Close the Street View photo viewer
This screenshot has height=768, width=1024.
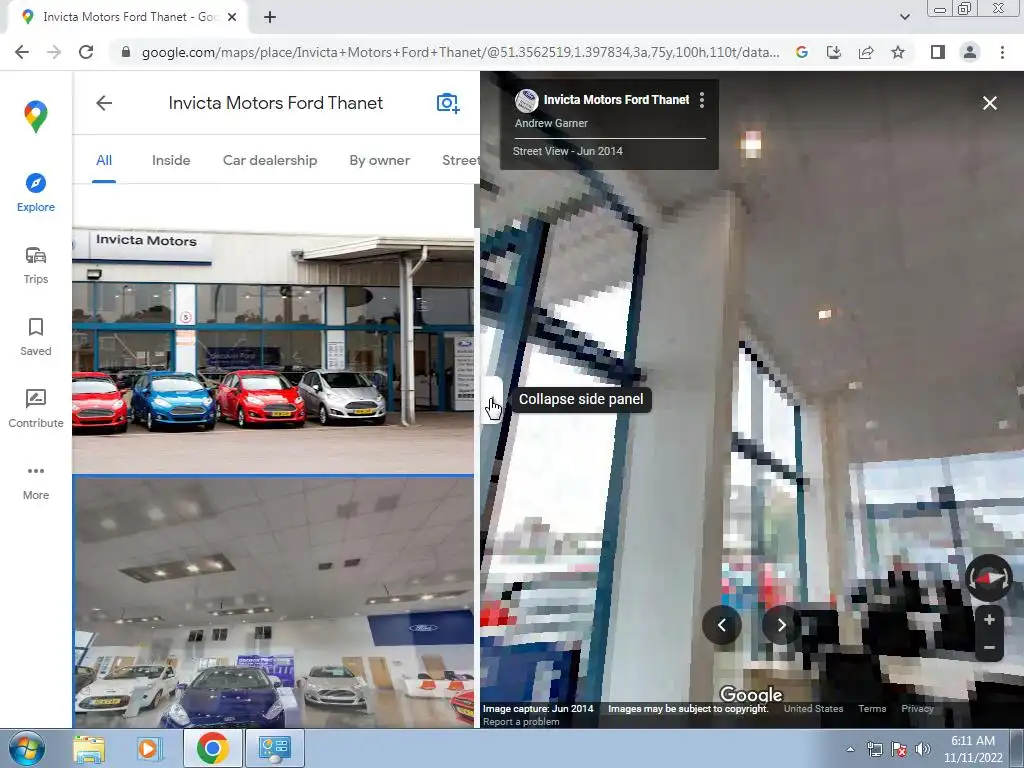(989, 103)
